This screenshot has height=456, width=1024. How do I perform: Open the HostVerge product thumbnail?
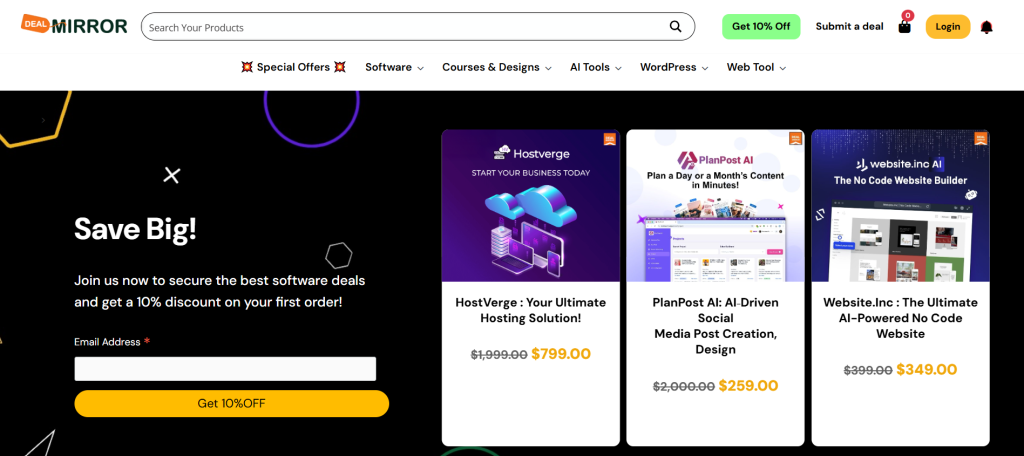tap(530, 206)
